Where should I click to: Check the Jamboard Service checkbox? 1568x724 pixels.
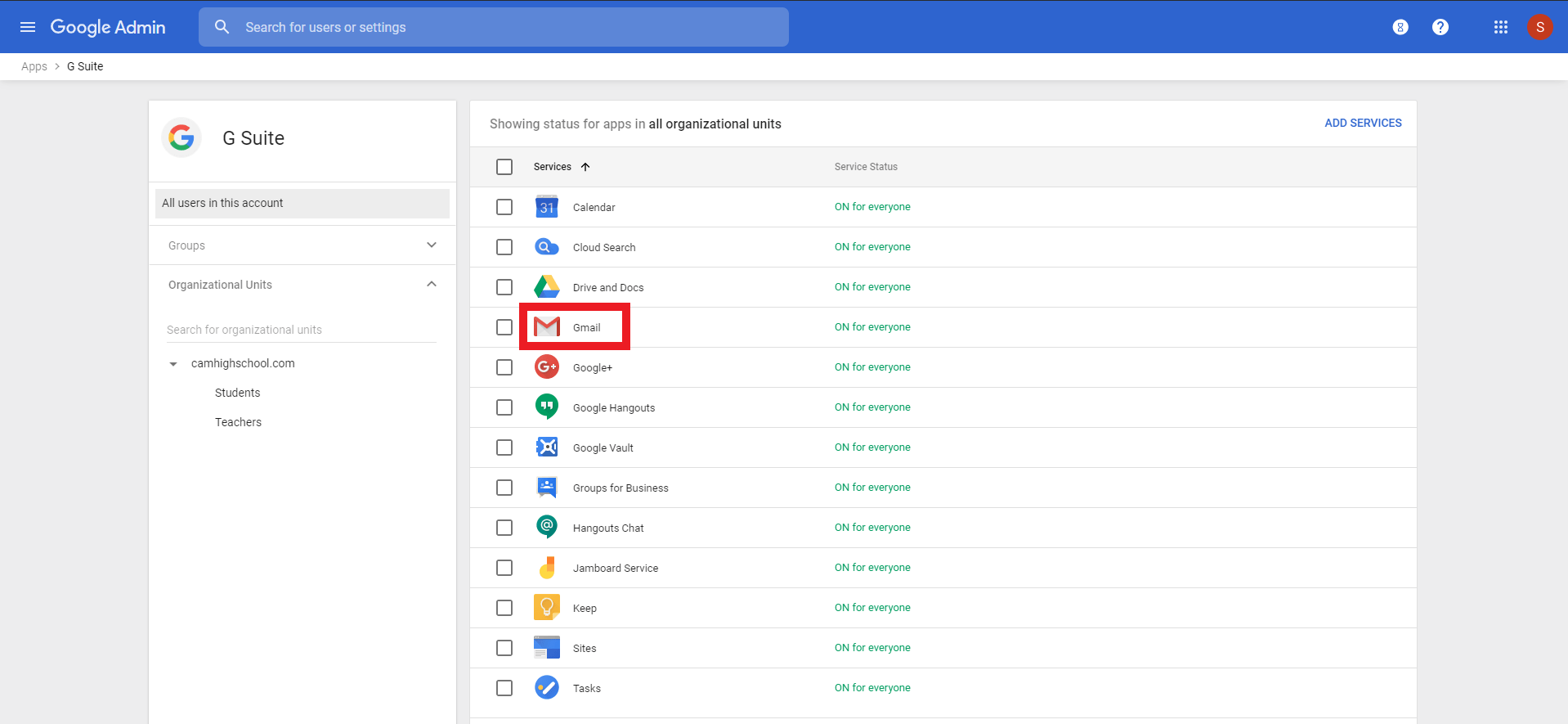click(504, 568)
